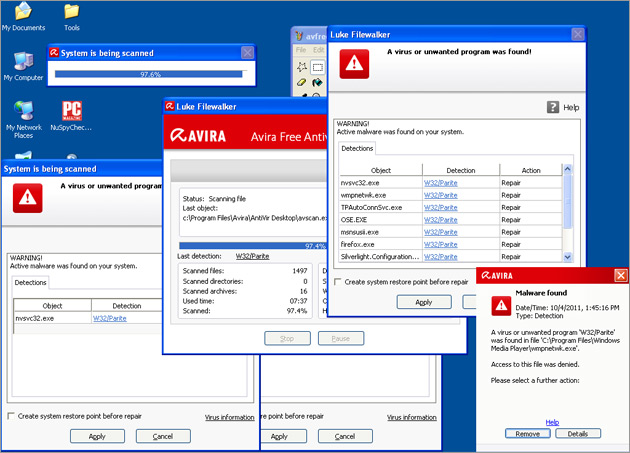Image resolution: width=630 pixels, height=453 pixels.
Task: Close the top-right Luke Filewalker warning window
Action: coord(578,34)
